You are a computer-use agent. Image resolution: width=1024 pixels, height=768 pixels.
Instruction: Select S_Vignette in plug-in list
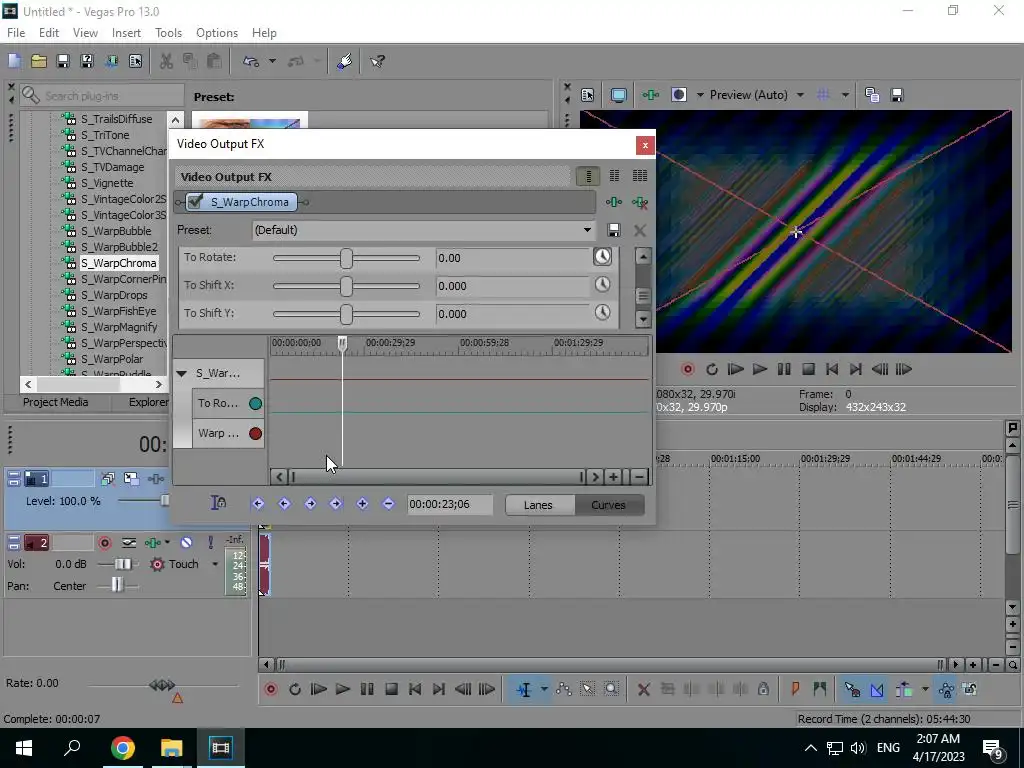click(106, 183)
